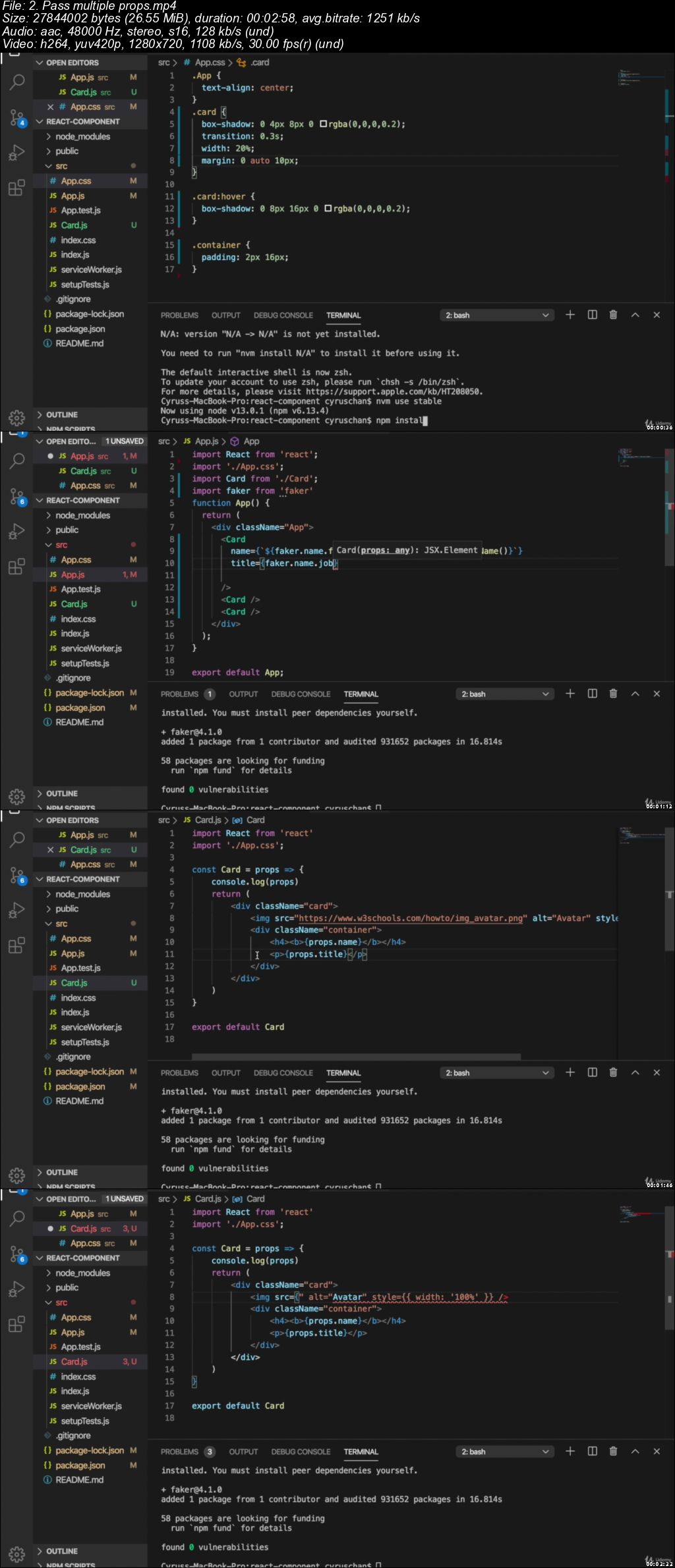Kill terminal via trash icon, 00:00:36 frame

coord(613,315)
